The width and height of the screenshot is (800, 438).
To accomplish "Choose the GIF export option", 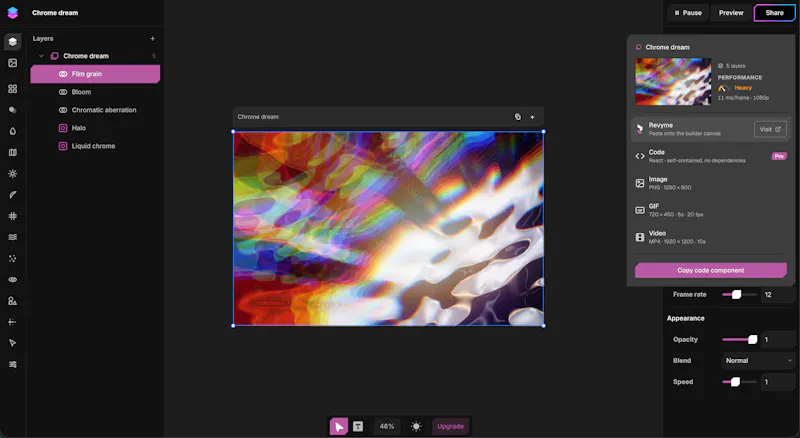I will click(710, 210).
